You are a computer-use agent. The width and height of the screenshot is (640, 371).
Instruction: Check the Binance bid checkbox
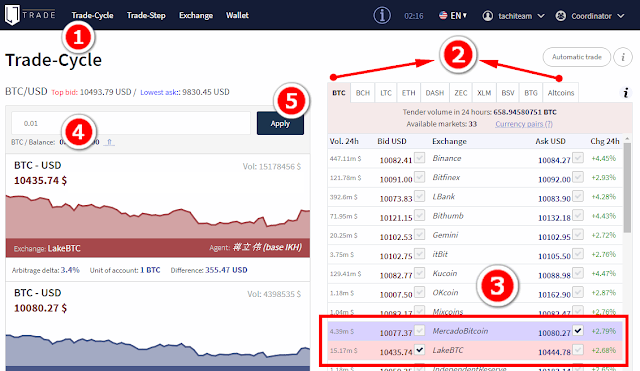tap(419, 158)
